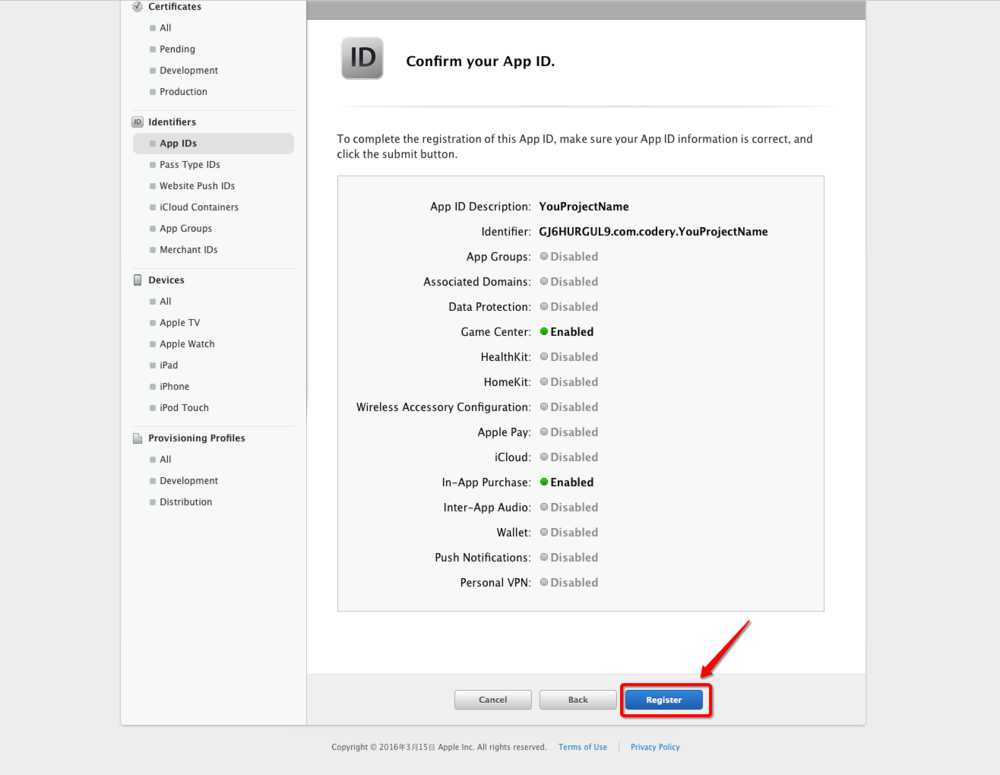Open Development provisioning profiles

click(188, 480)
